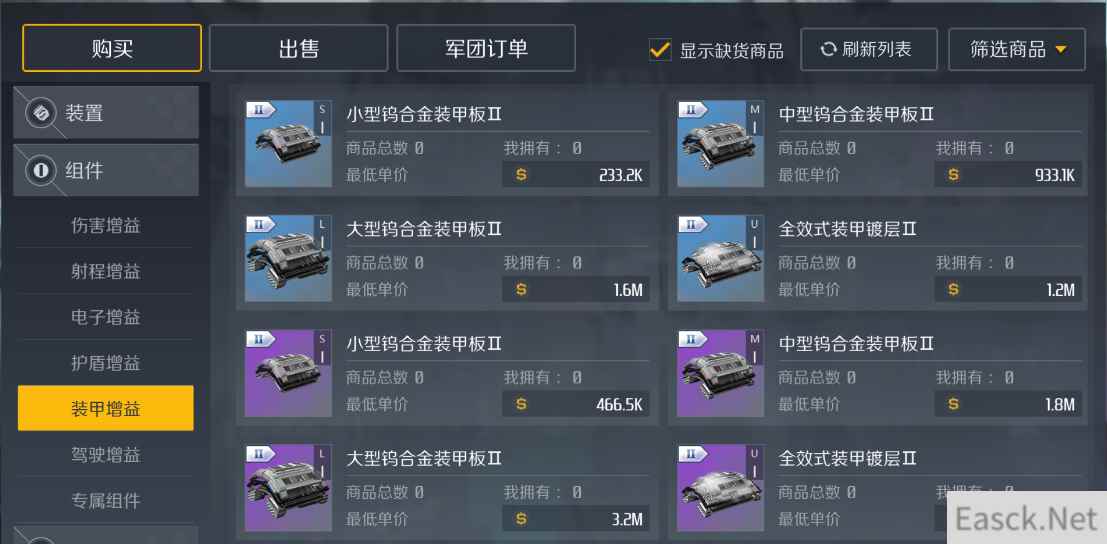1107x544 pixels.
Task: Select 伤害增益 subcategory
Action: [x=106, y=226]
